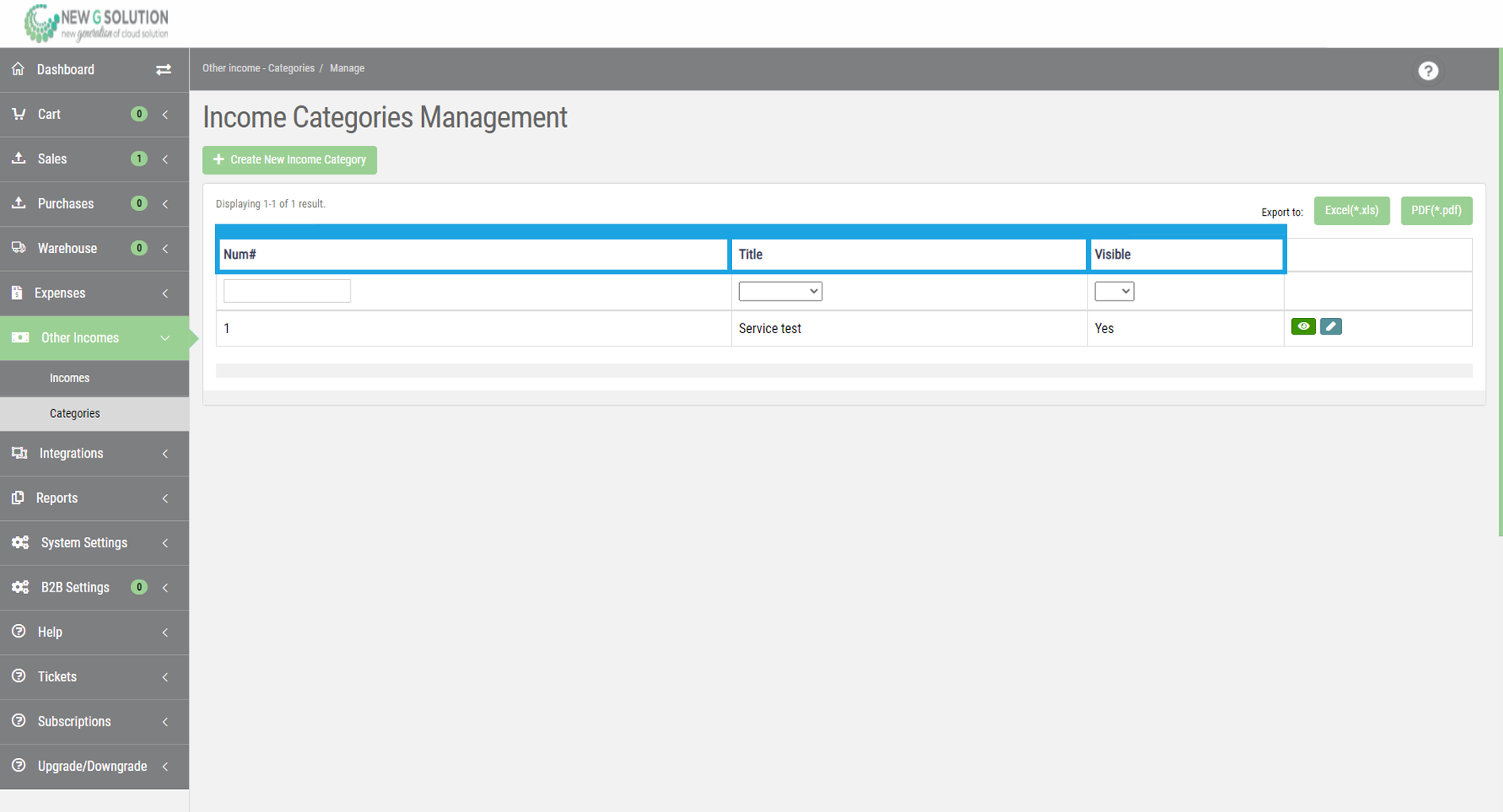The image size is (1503, 812).
Task: Open the Visible filter dropdown
Action: coord(1114,291)
